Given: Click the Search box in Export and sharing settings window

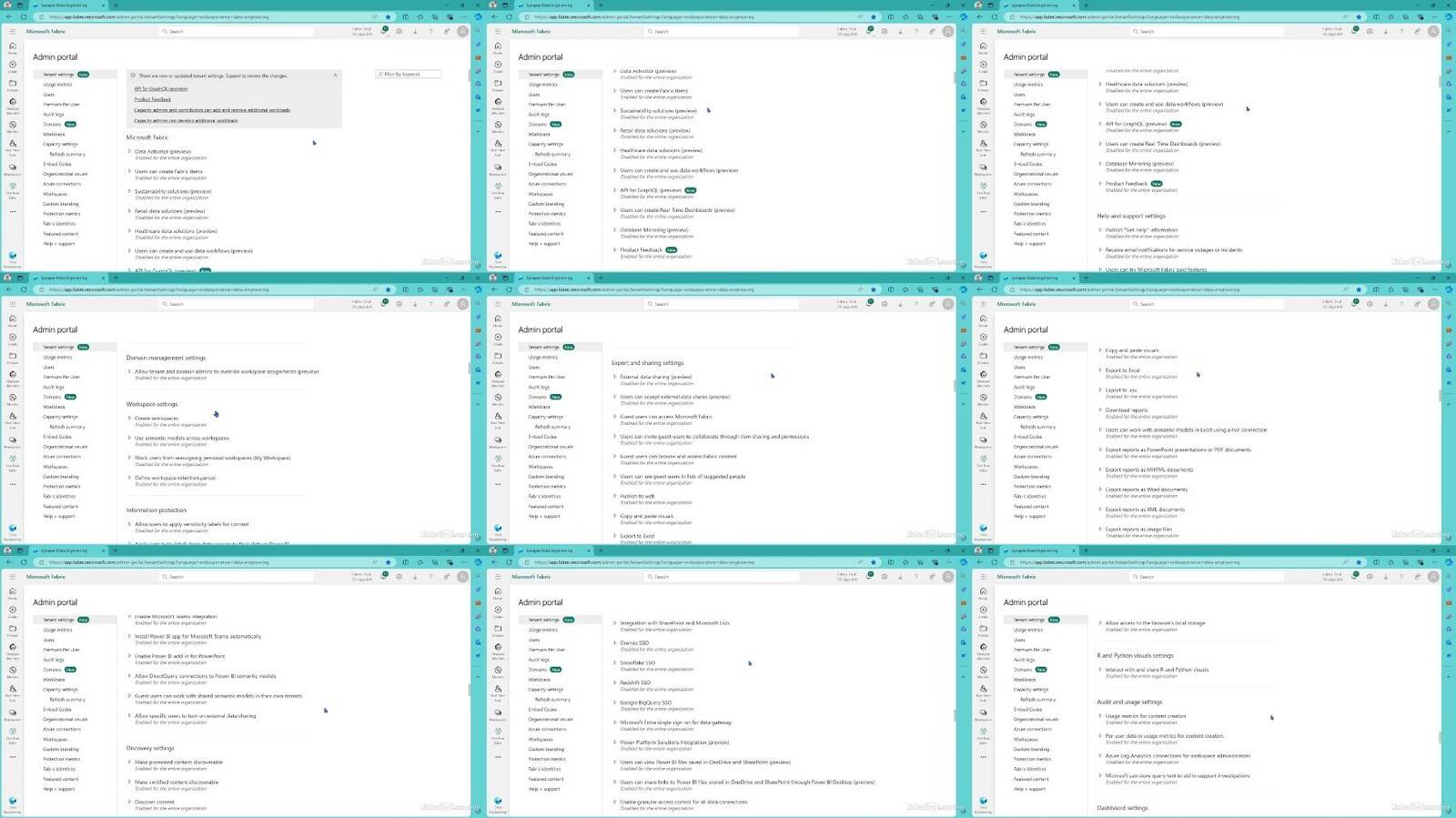Looking at the screenshot, I should pyautogui.click(x=722, y=304).
